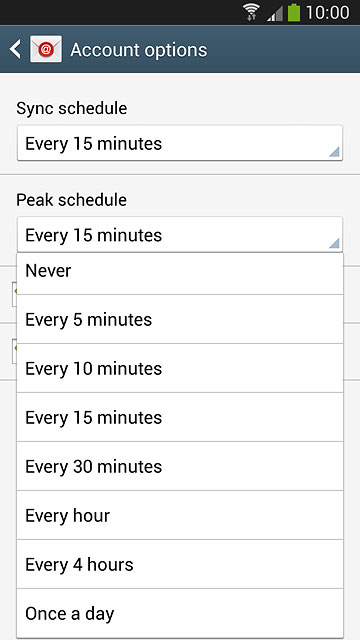Open the Peak schedule dropdown
The image size is (360, 640).
pos(180,235)
